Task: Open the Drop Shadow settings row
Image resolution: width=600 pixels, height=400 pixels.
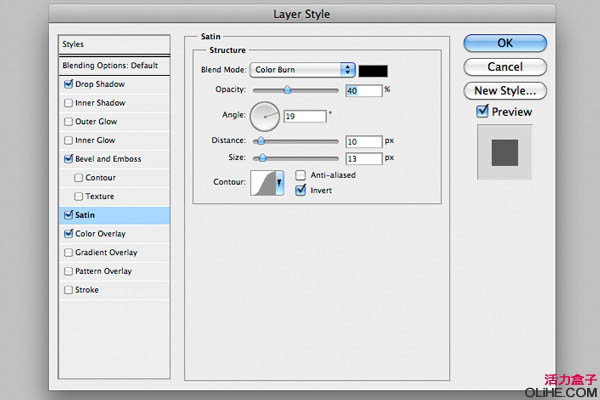Action: 114,84
